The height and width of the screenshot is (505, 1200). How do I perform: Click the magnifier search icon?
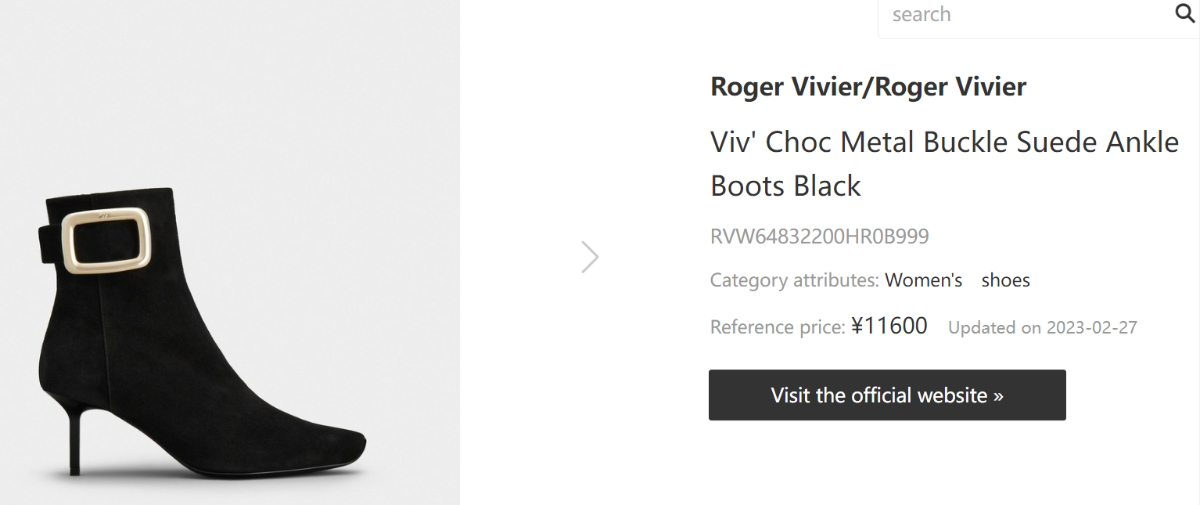pos(1183,13)
